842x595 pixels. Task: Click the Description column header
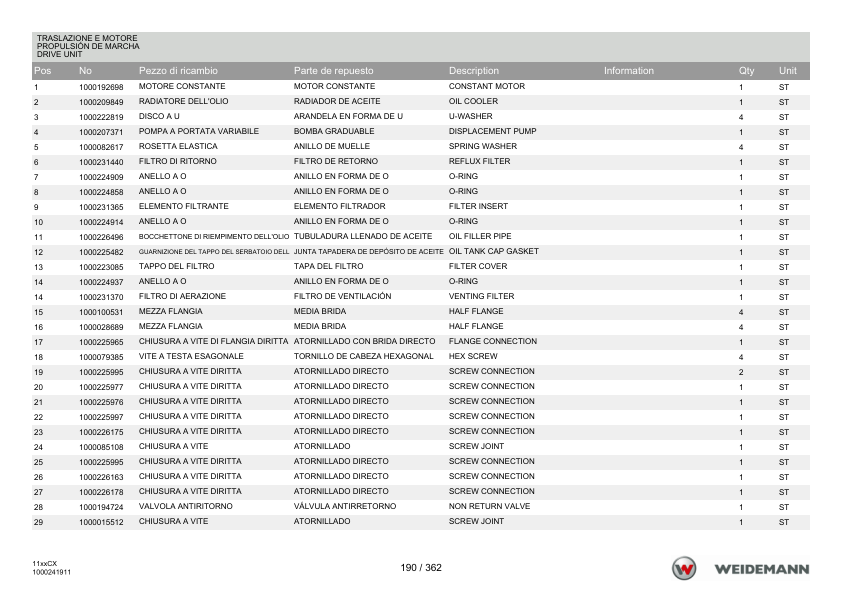(474, 70)
